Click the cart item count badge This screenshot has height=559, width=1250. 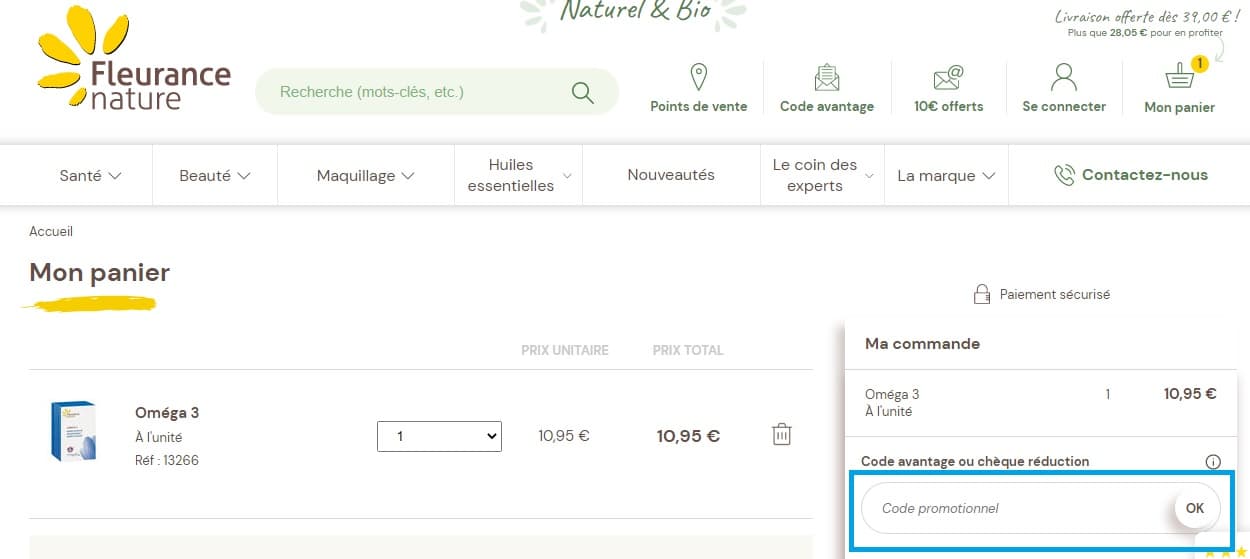point(1200,64)
